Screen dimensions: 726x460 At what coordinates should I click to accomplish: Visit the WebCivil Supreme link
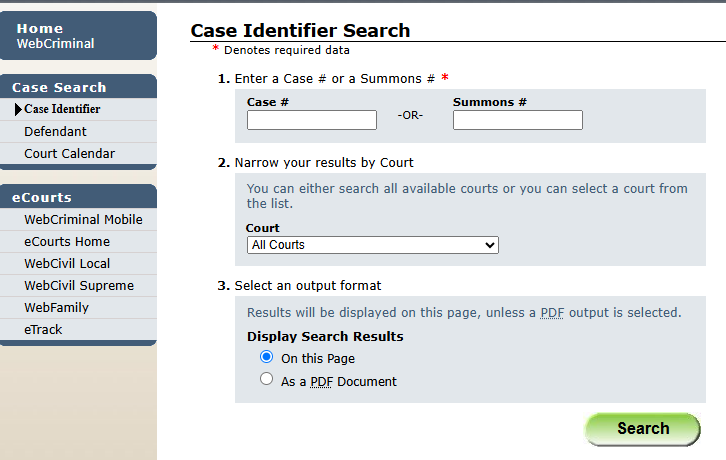tap(79, 286)
